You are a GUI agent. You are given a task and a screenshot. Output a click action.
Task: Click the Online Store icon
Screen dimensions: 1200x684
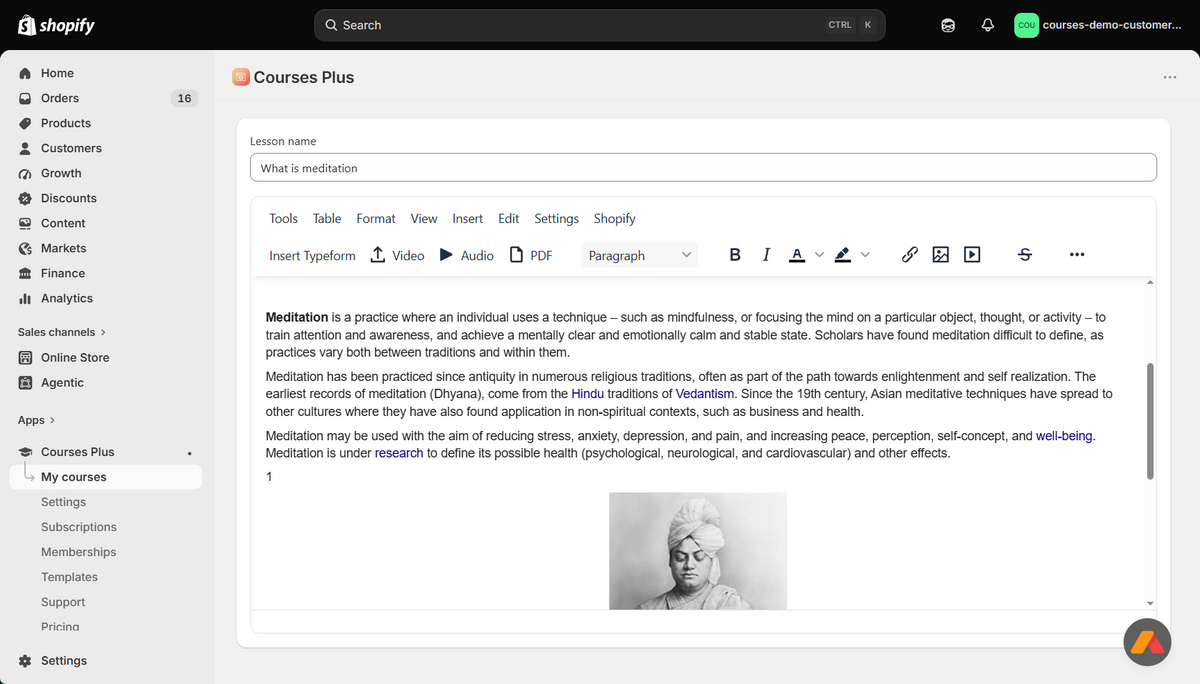pos(25,357)
